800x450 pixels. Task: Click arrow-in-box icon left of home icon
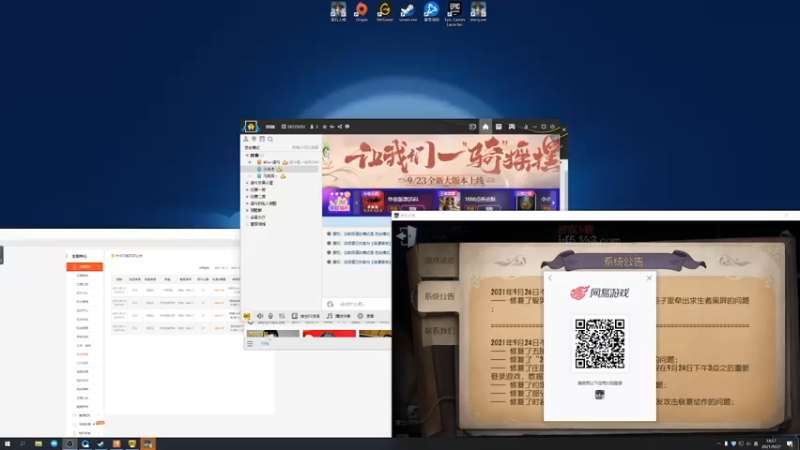click(472, 127)
